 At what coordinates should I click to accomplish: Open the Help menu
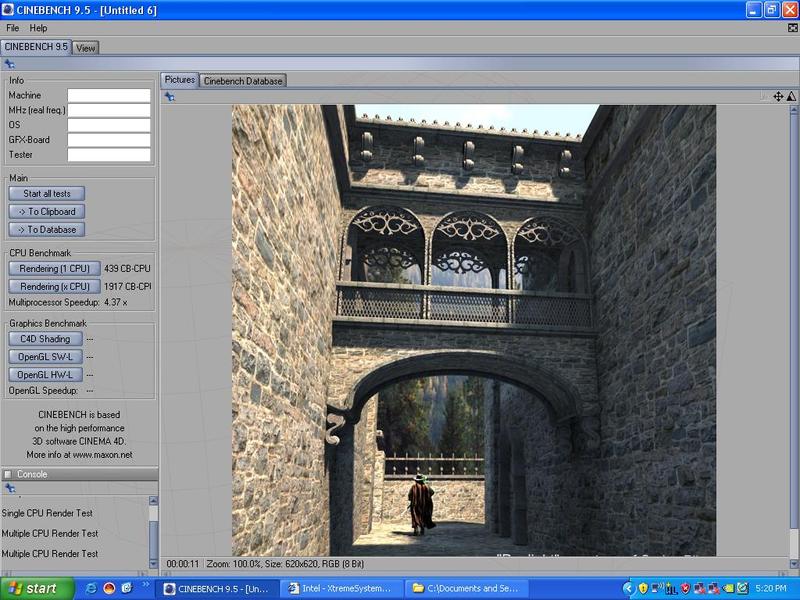point(38,28)
